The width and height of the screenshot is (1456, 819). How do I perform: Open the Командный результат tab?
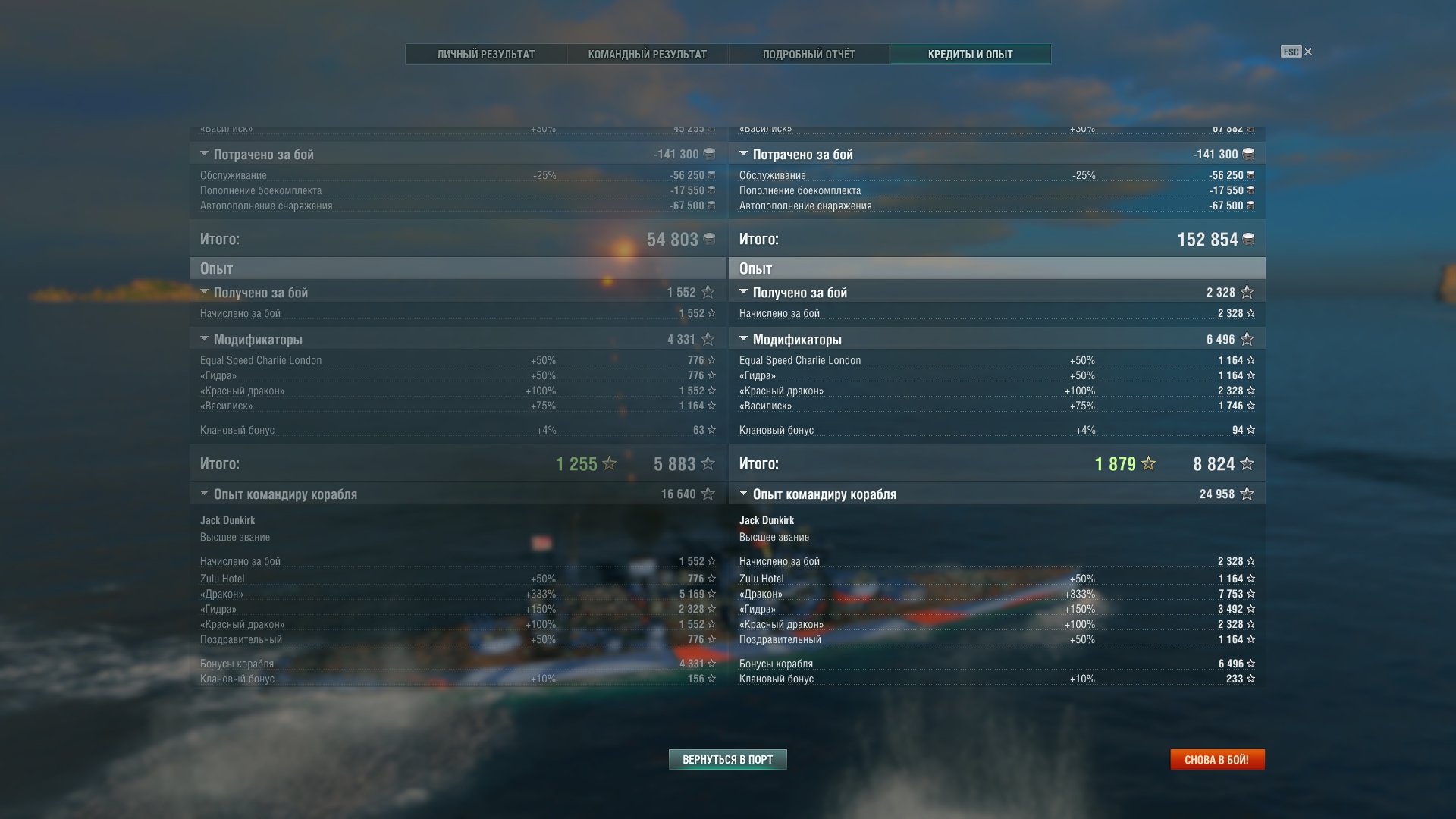647,54
